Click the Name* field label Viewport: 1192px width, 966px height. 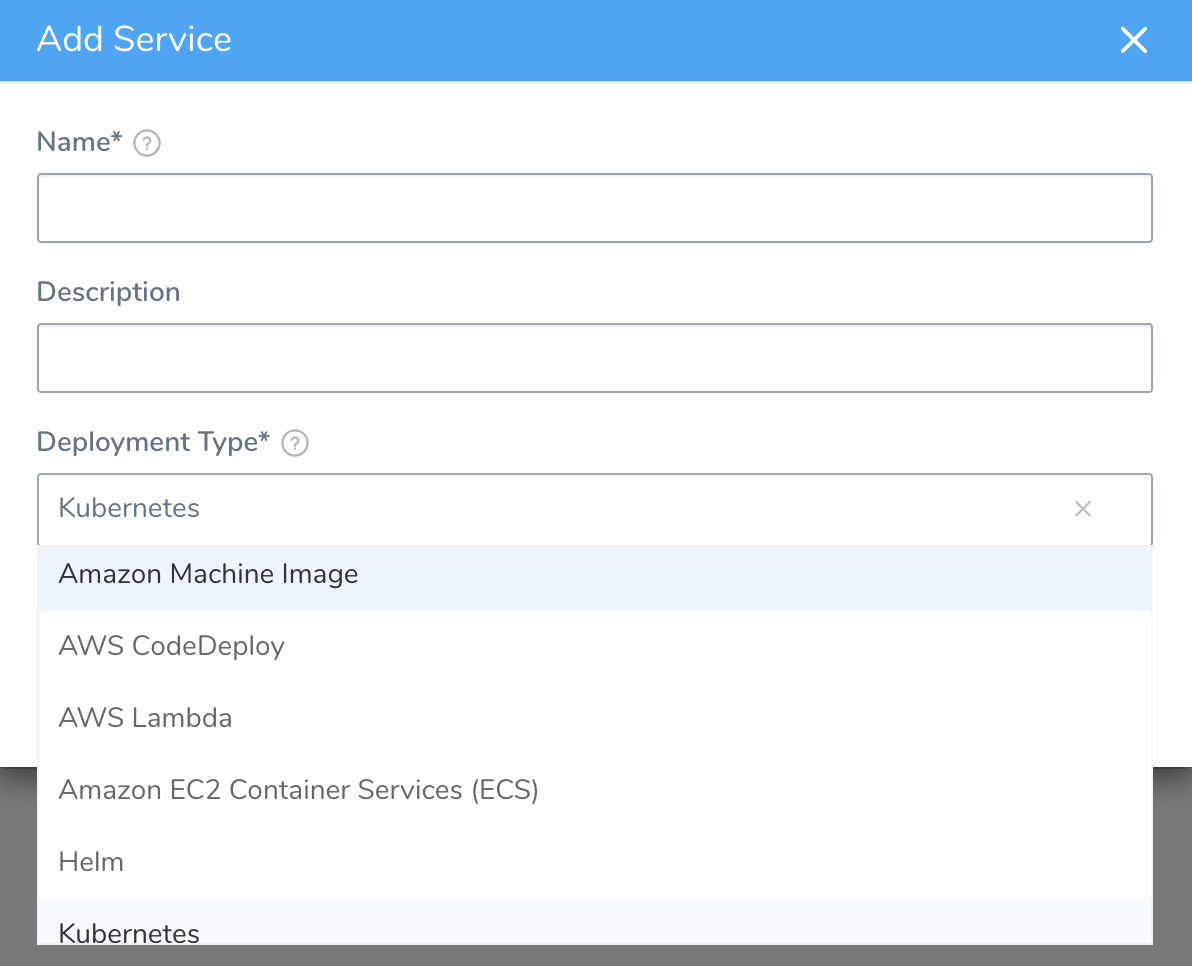point(79,142)
